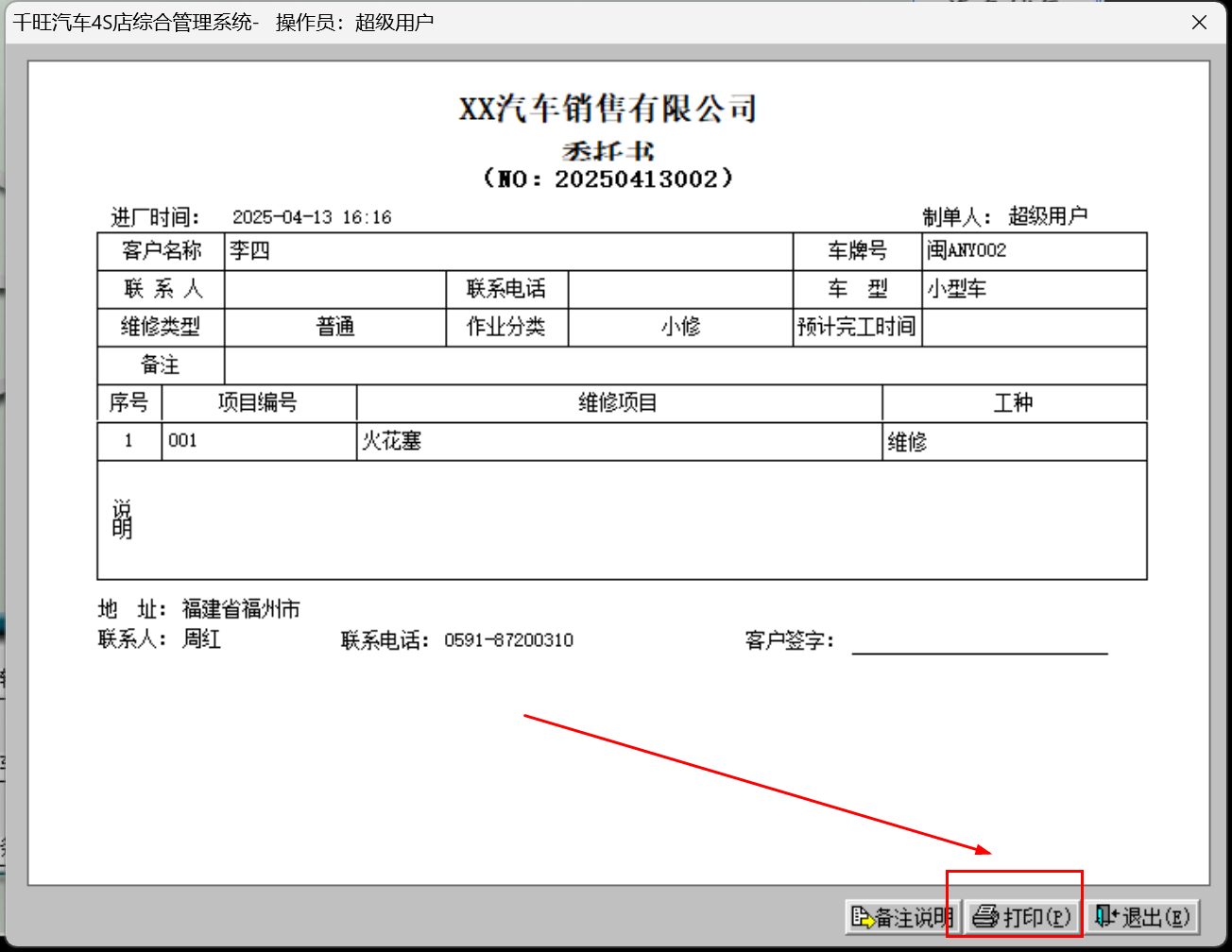Click the 进厂时间 label
1232x952 pixels.
click(156, 217)
